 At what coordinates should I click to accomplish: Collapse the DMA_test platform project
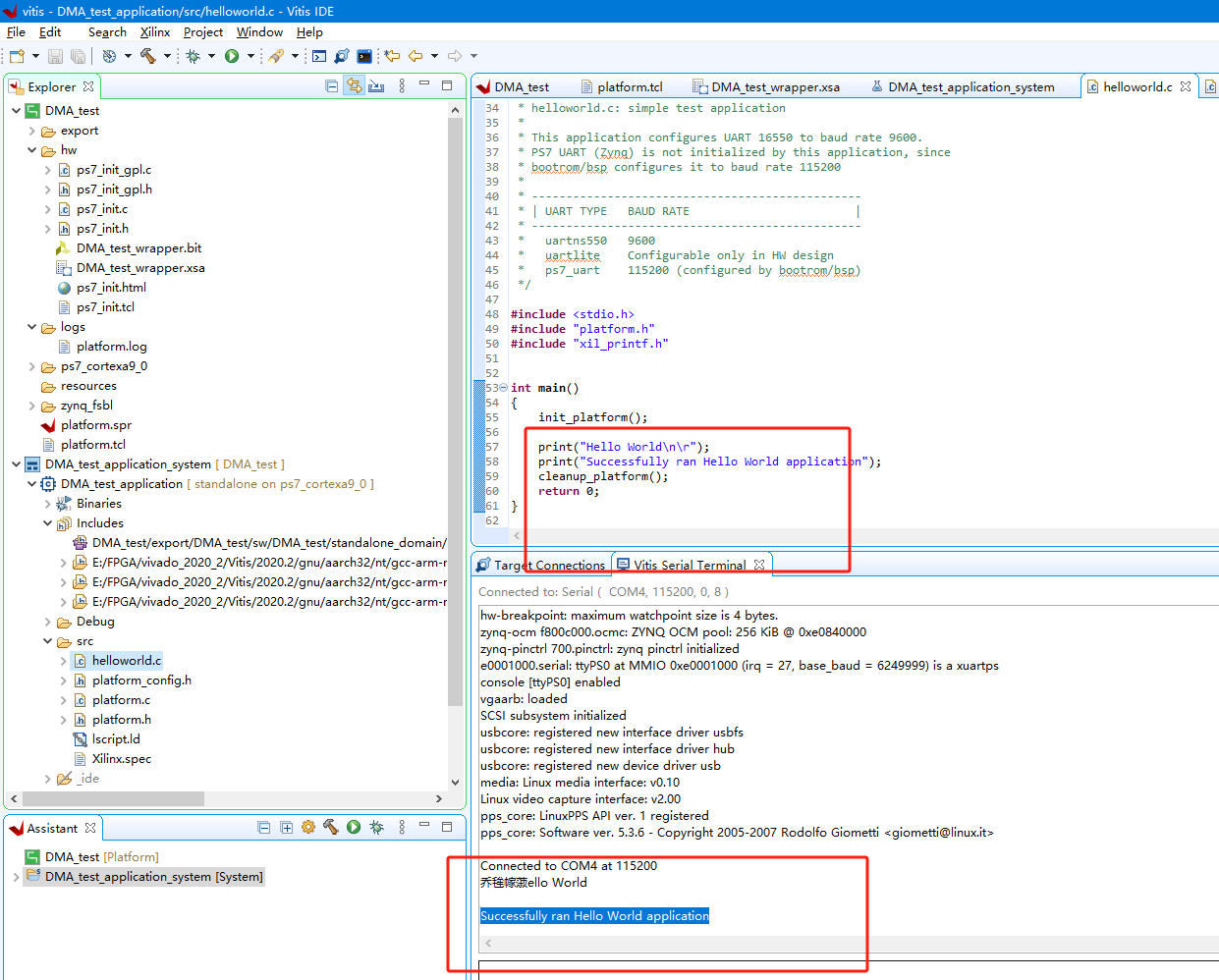pos(17,111)
